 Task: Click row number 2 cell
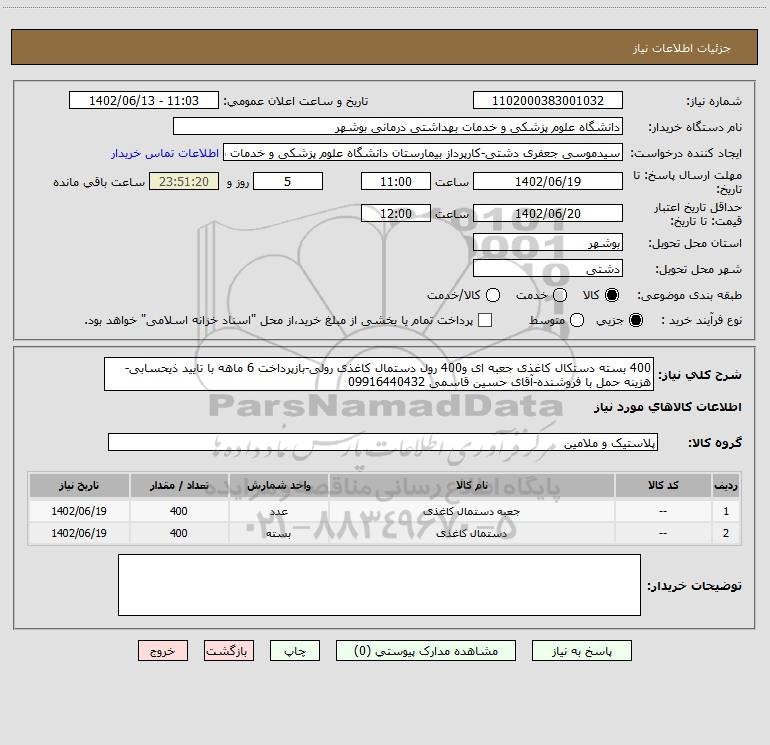click(x=726, y=533)
